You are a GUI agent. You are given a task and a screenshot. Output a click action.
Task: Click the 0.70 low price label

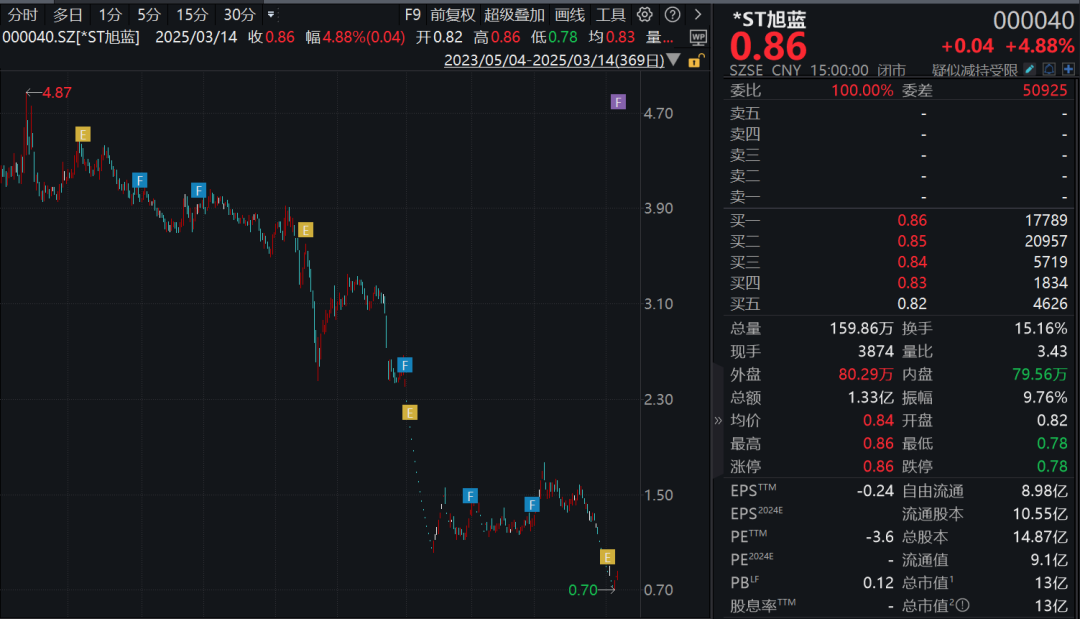click(x=583, y=589)
